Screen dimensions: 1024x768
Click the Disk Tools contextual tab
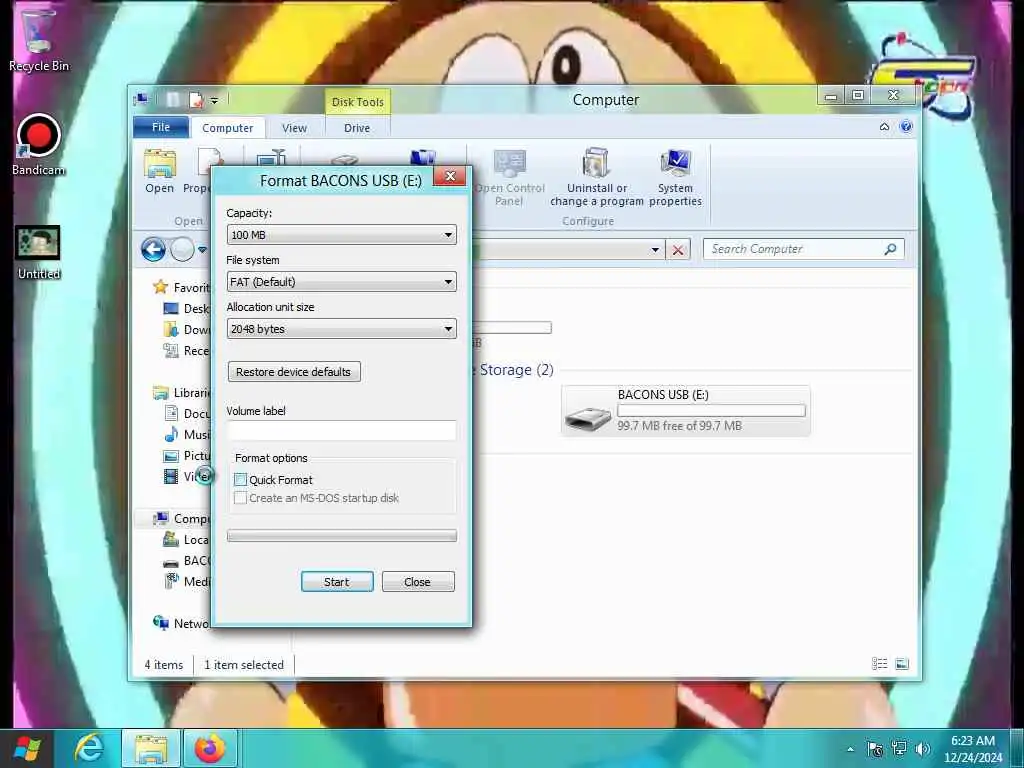click(x=357, y=102)
